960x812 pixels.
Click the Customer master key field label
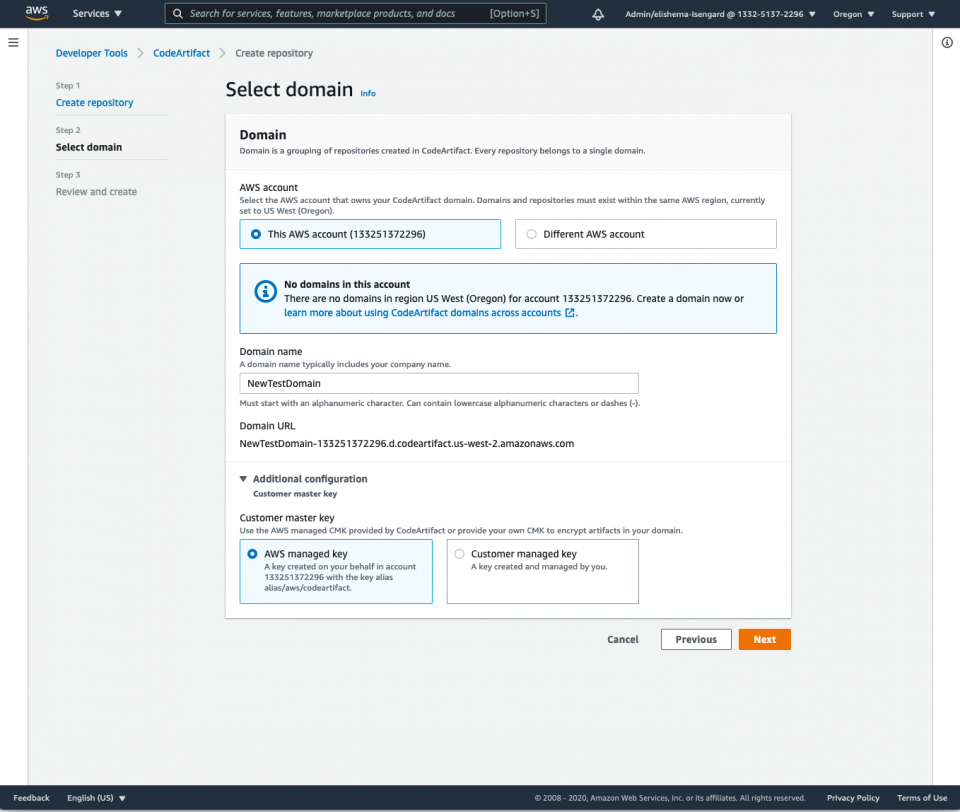coord(287,517)
